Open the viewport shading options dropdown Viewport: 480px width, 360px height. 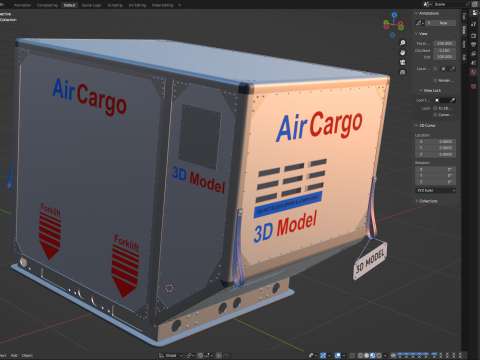pyautogui.click(x=385, y=355)
